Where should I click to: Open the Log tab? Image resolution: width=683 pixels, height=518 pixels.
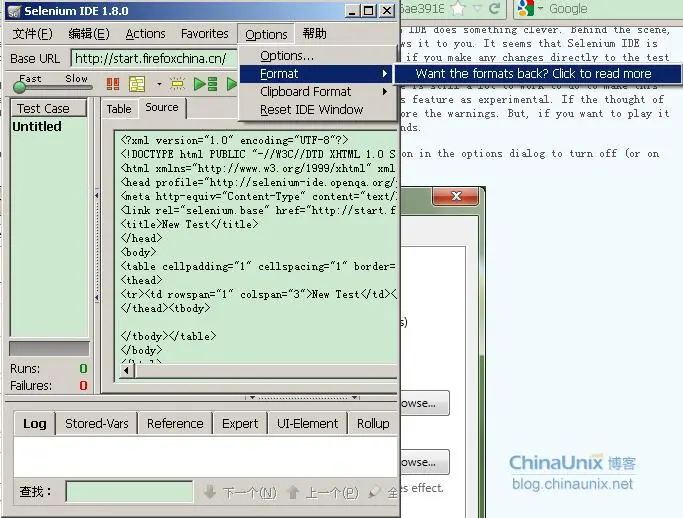pyautogui.click(x=35, y=423)
